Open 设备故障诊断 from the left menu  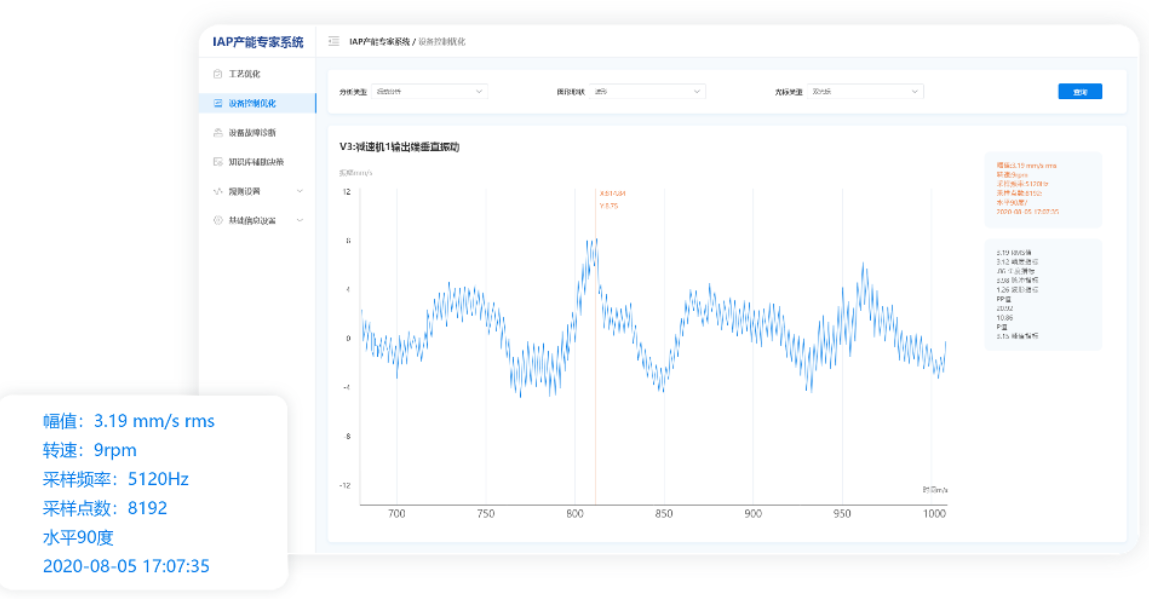point(252,132)
